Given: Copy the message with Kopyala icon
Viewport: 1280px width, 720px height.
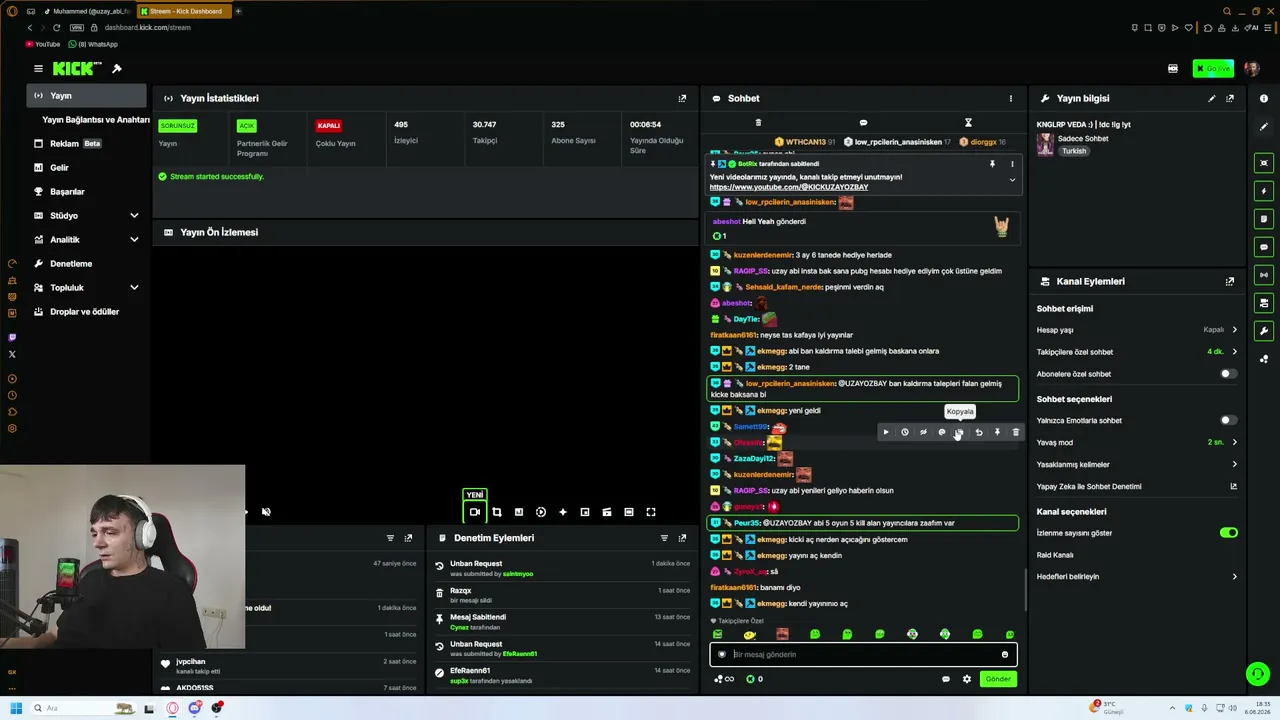Looking at the screenshot, I should [x=960, y=432].
